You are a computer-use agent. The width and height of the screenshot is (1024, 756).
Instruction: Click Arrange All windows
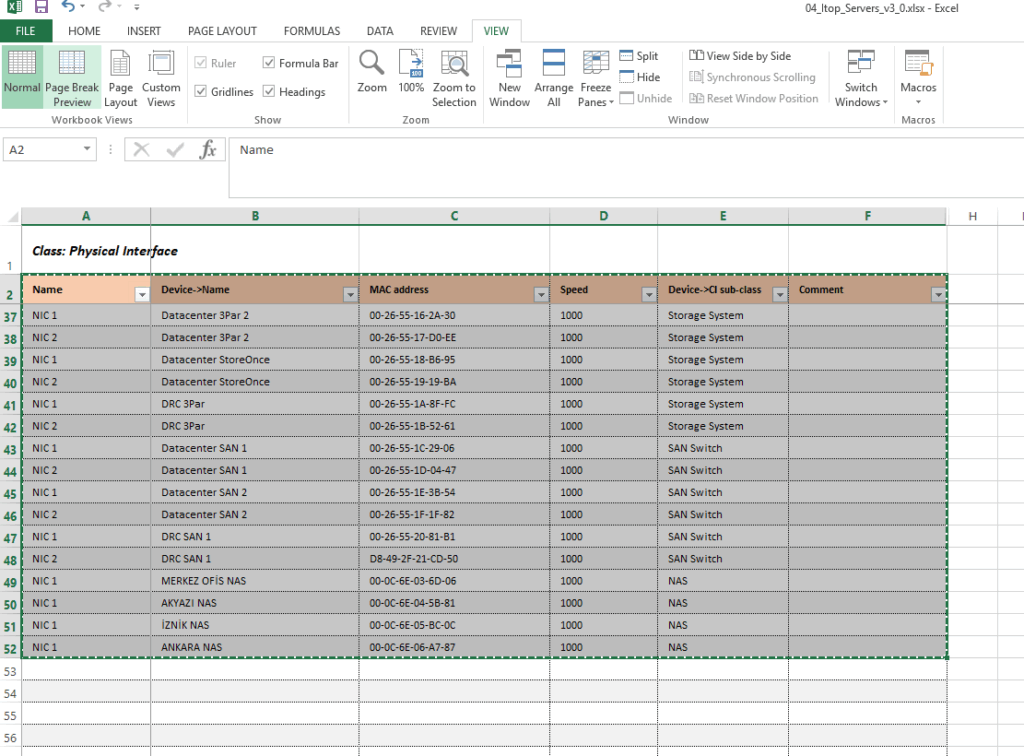point(553,79)
